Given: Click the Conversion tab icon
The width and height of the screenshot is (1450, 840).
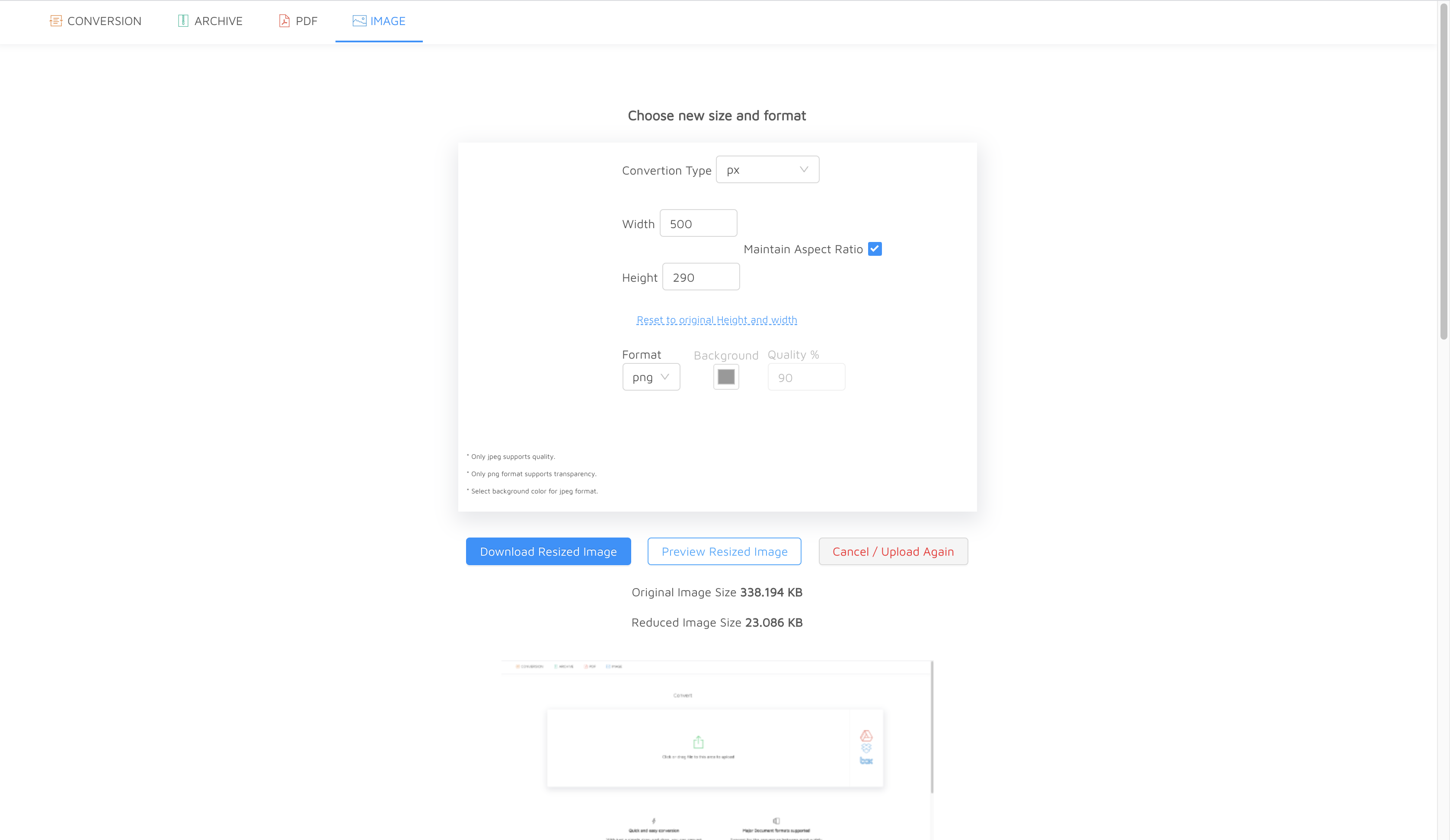Looking at the screenshot, I should pyautogui.click(x=55, y=21).
